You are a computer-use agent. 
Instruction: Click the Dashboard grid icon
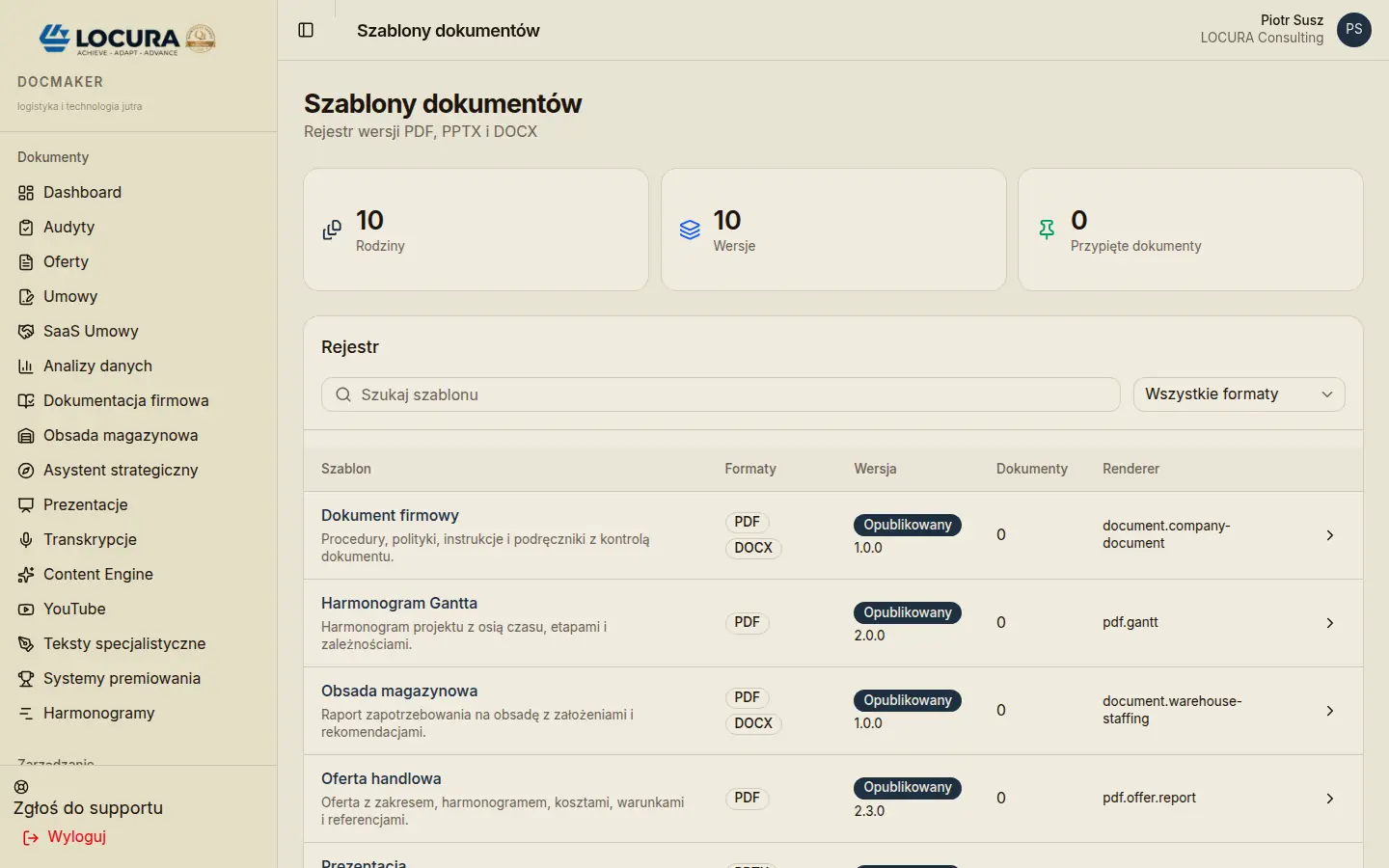point(26,193)
